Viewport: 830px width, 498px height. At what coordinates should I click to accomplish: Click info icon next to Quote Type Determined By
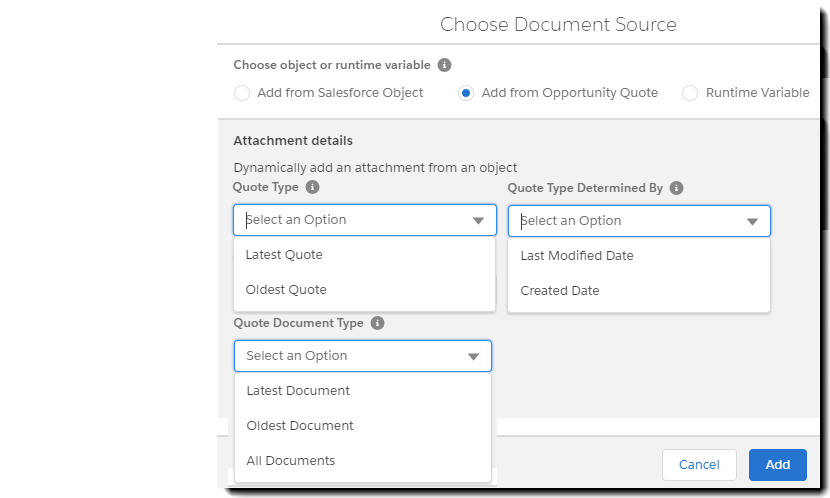(x=677, y=188)
